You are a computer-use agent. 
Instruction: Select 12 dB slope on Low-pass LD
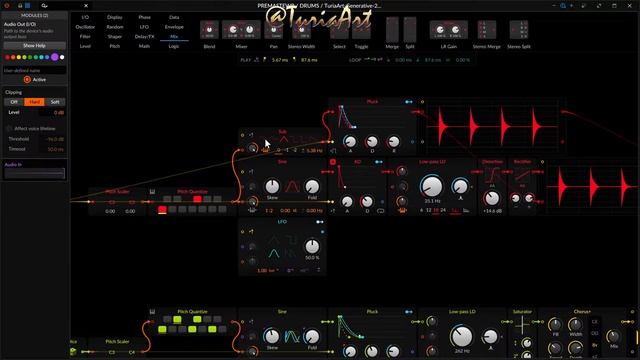[429, 210]
